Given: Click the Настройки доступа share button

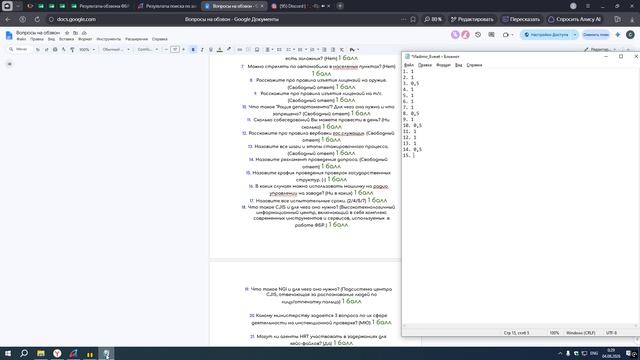Looking at the screenshot, I should 546,35.
